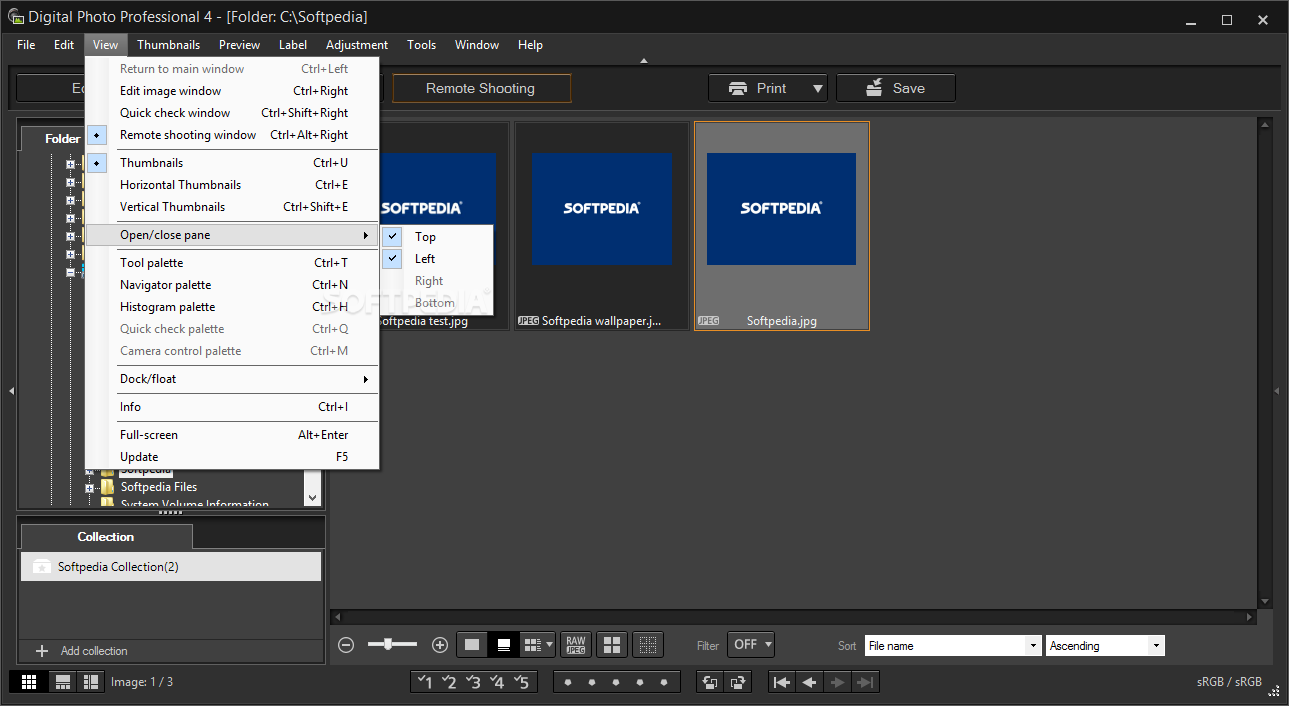Viewport: 1289px width, 706px height.
Task: Click the Remote Shooting button
Action: pyautogui.click(x=481, y=88)
